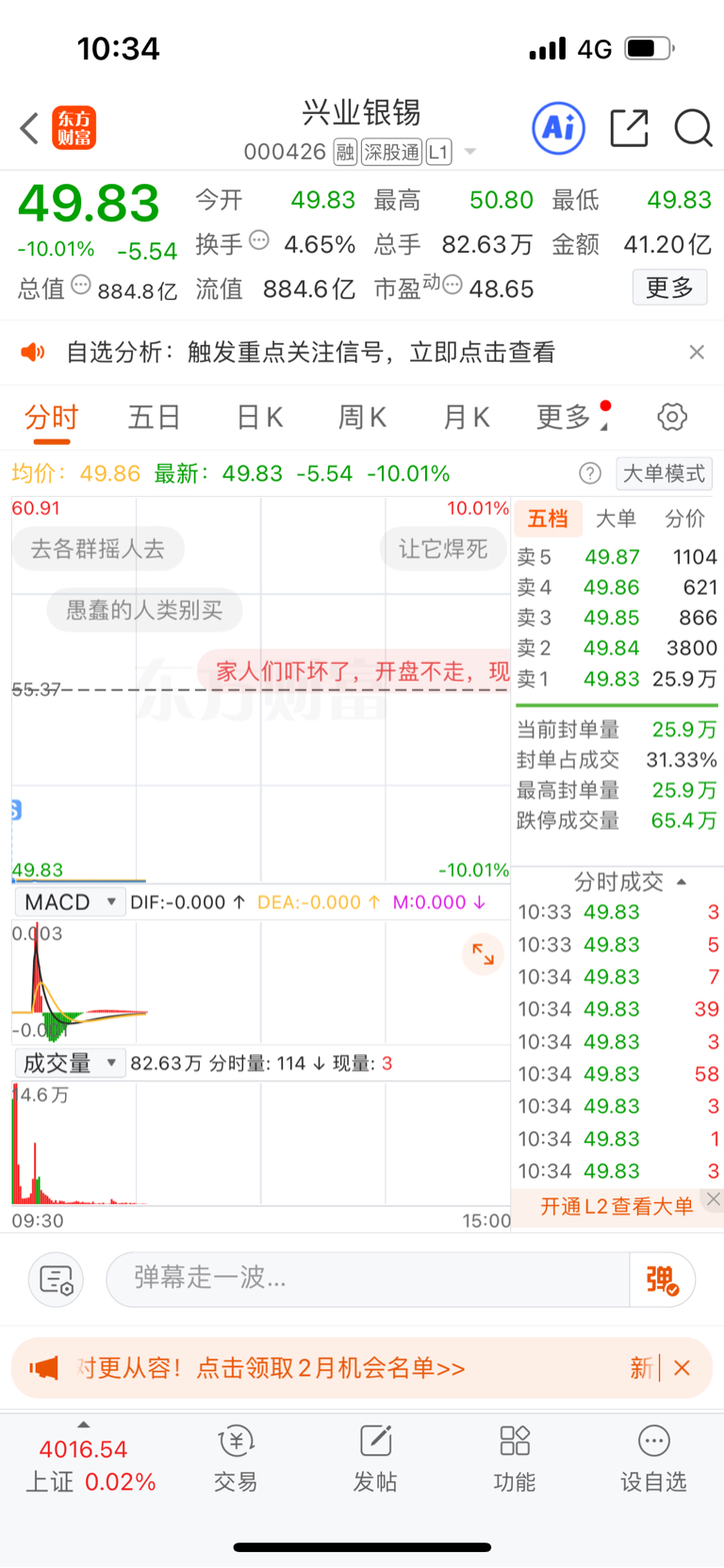Open the 成交量 indicator dropdown
The height and width of the screenshot is (1568, 724).
tap(71, 1064)
